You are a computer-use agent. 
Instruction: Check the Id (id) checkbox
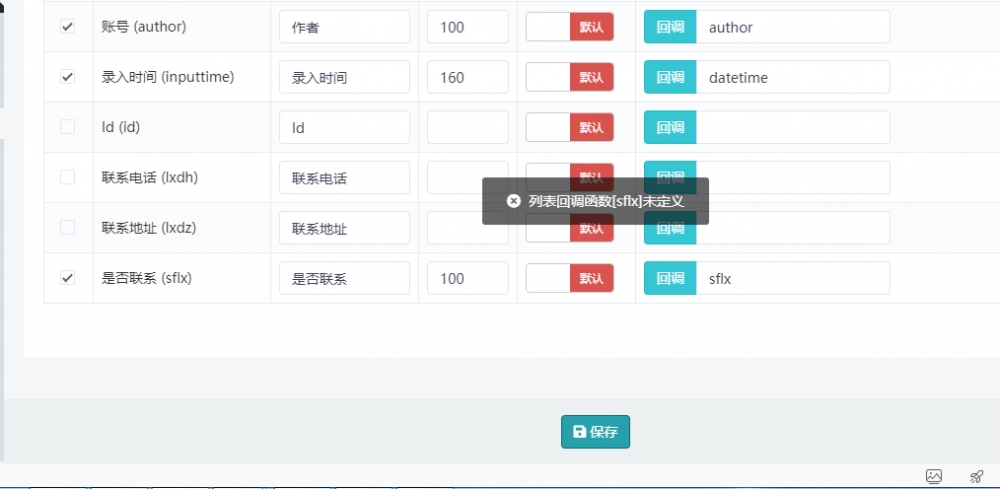[x=68, y=127]
